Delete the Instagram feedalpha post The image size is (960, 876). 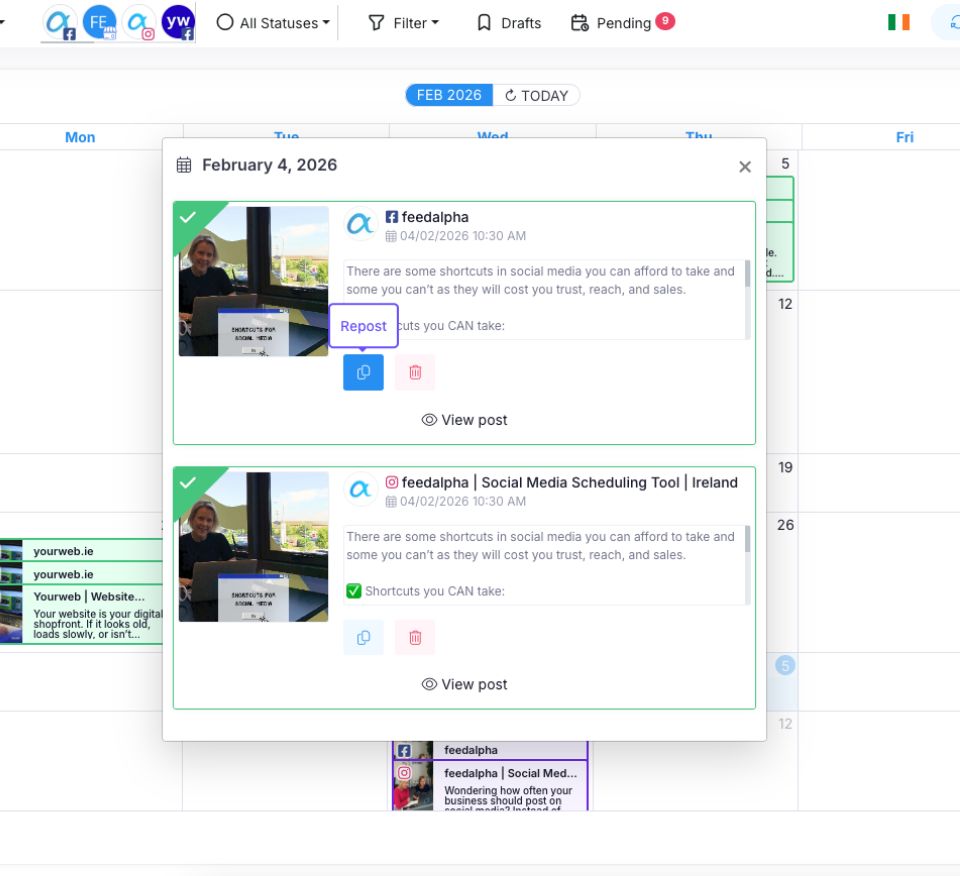(415, 637)
